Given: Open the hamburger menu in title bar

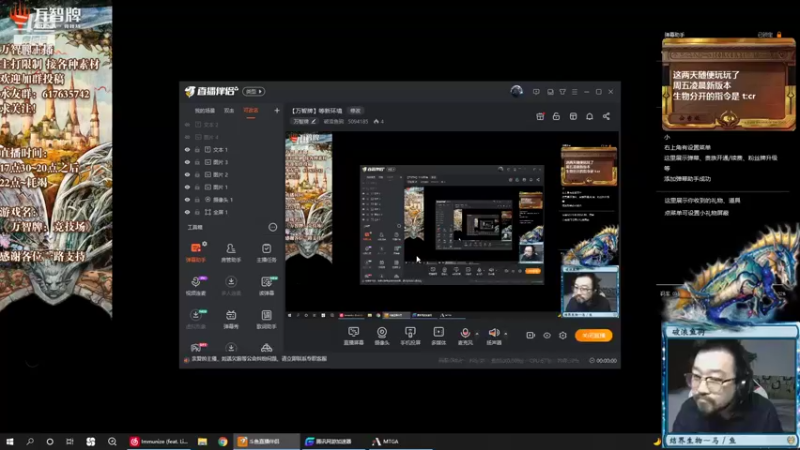Looking at the screenshot, I should coord(574,92).
